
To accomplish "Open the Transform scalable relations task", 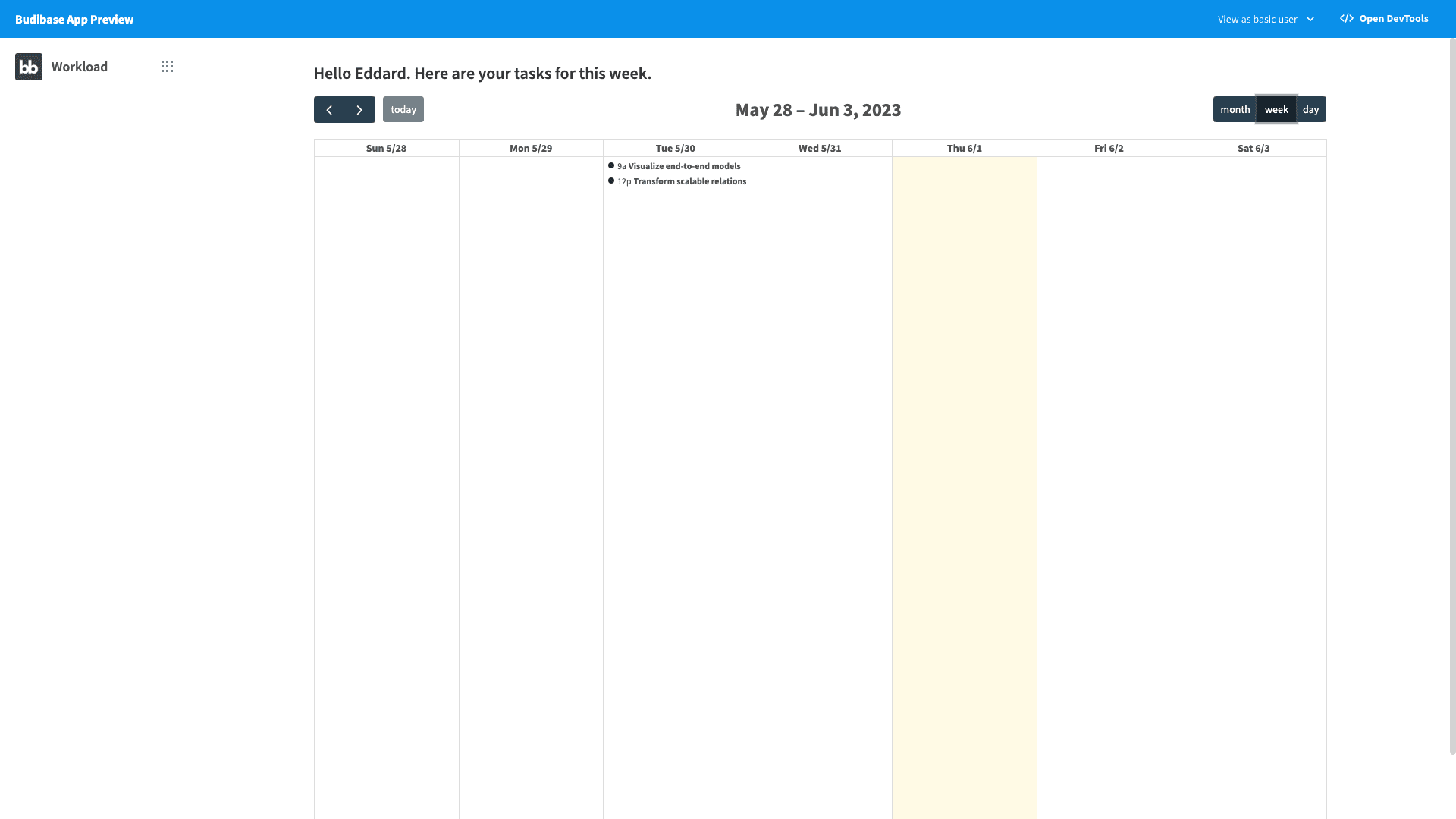I will (x=676, y=181).
